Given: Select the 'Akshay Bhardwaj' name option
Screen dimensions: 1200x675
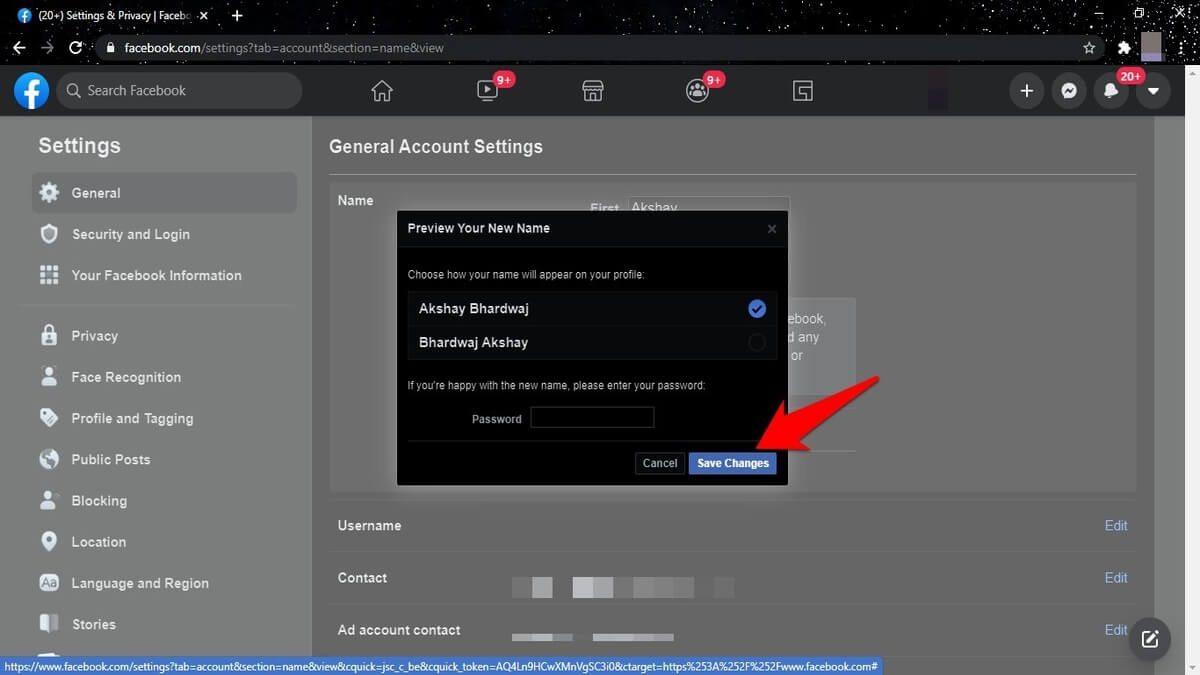Looking at the screenshot, I should click(757, 308).
